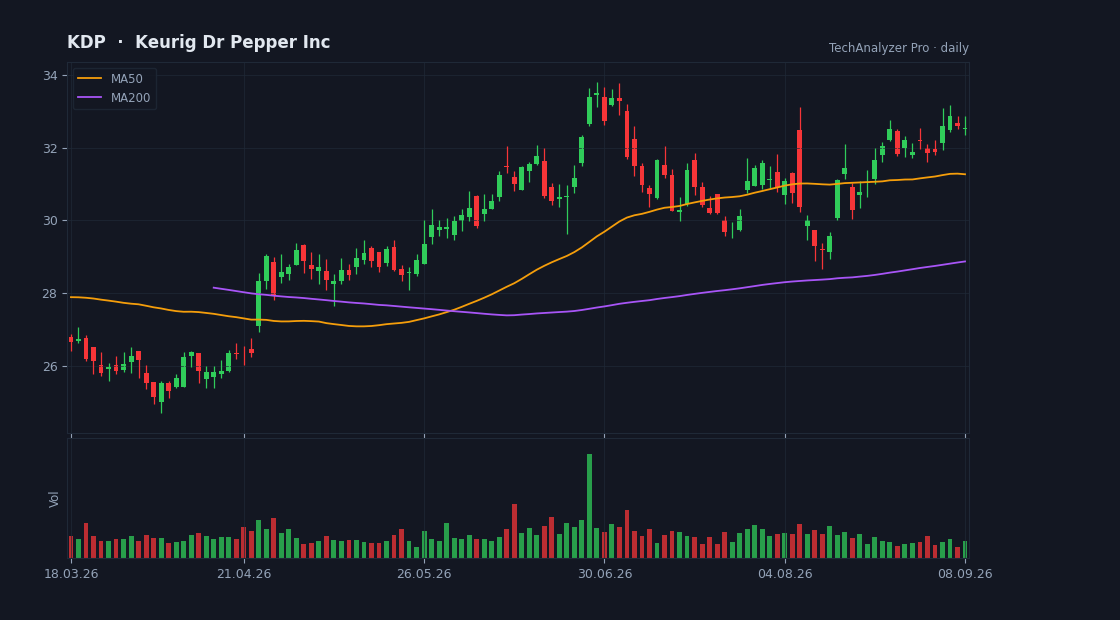Click the KDP Keurig Dr Pepper Inc title
Viewport: 1120px width, 620px height.
[199, 42]
